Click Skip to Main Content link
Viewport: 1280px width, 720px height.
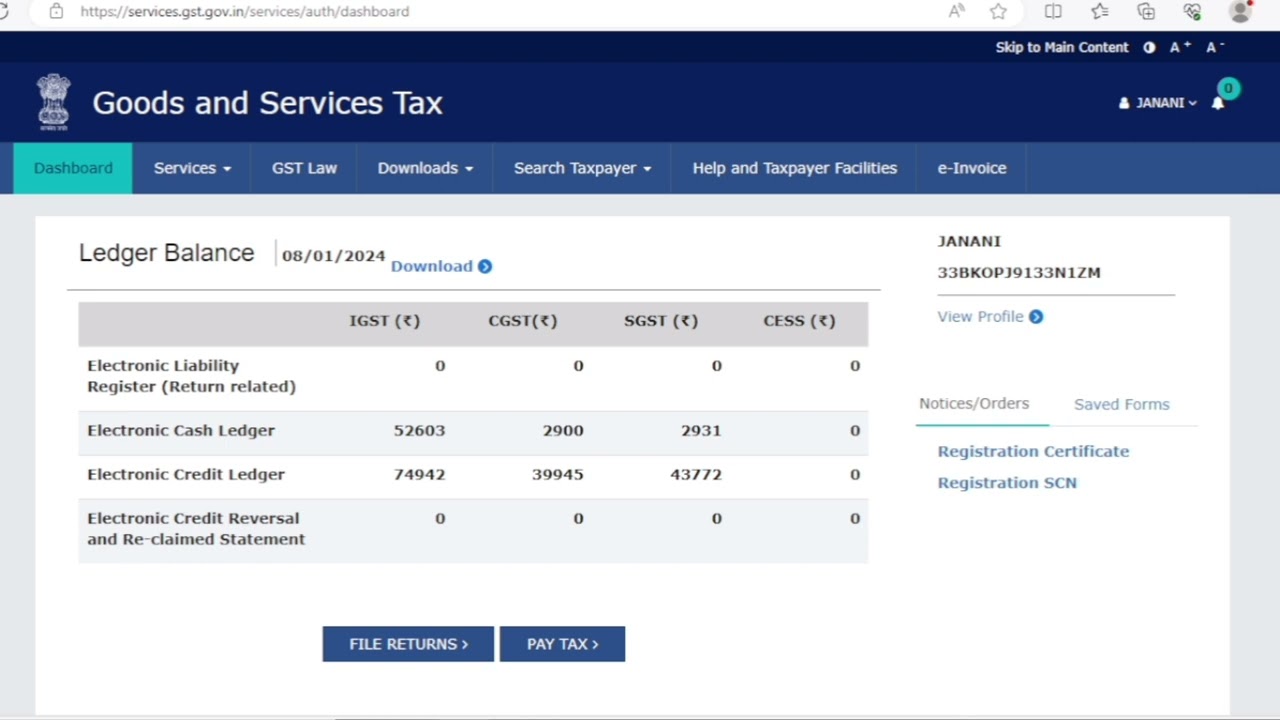pos(1062,47)
